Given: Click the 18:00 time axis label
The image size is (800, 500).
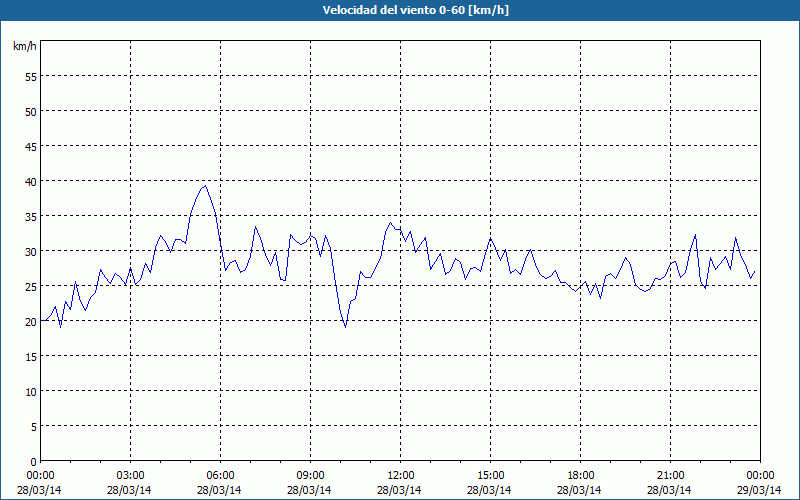Looking at the screenshot, I should [580, 476].
